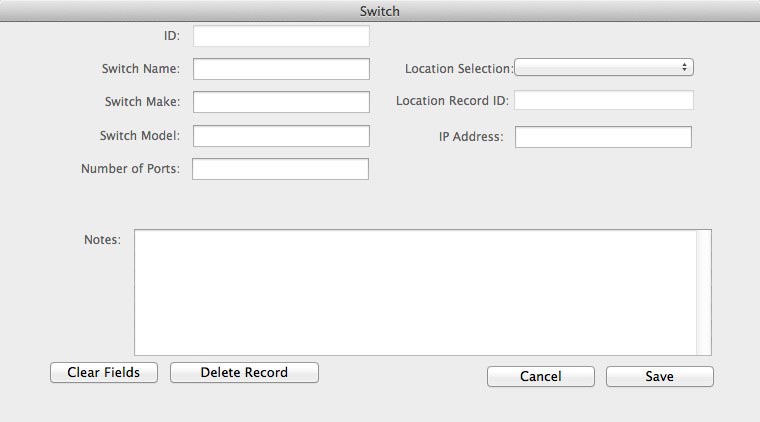Select the Switch Model input box
The image size is (760, 422).
281,136
